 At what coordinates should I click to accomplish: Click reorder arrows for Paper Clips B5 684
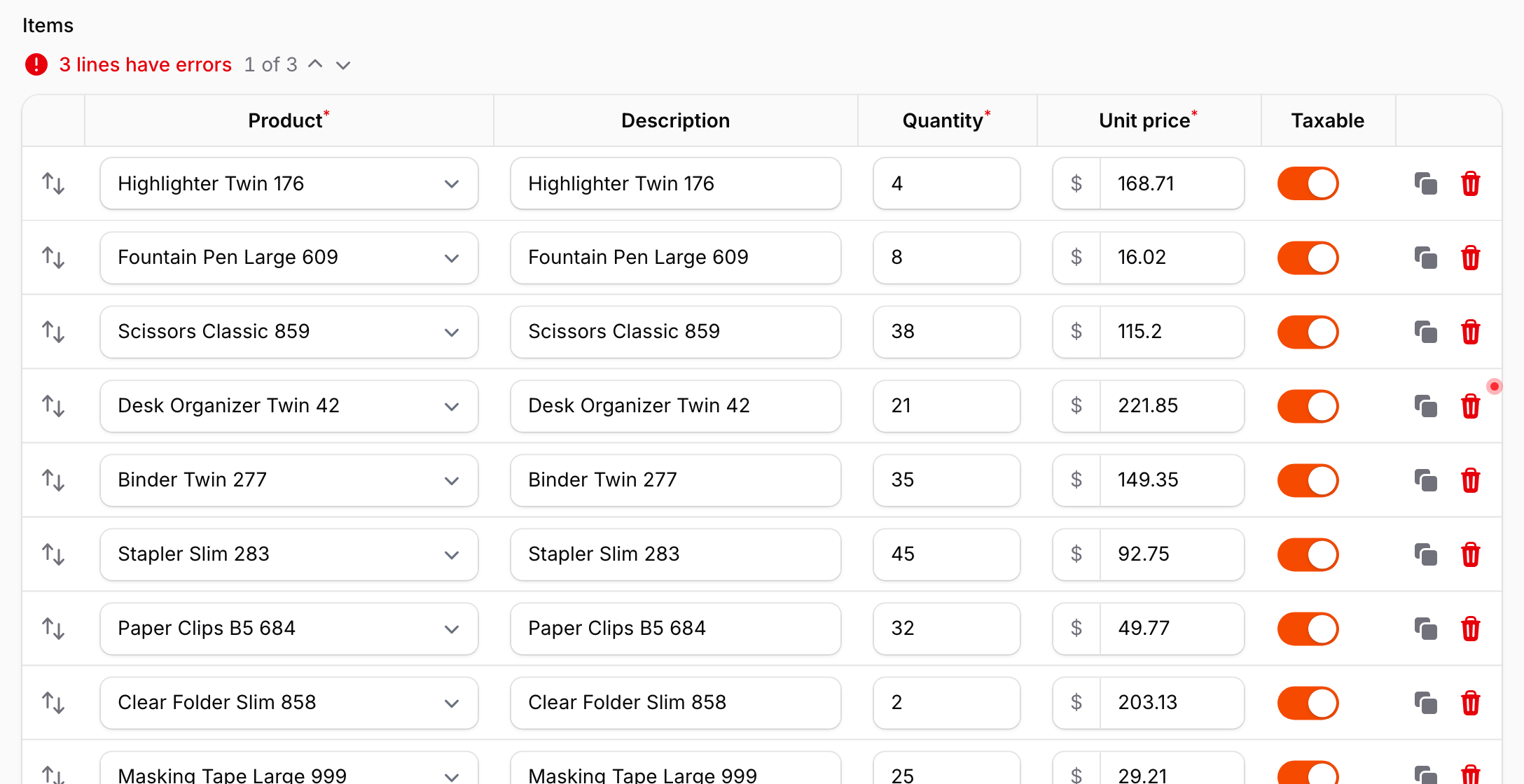click(x=53, y=629)
